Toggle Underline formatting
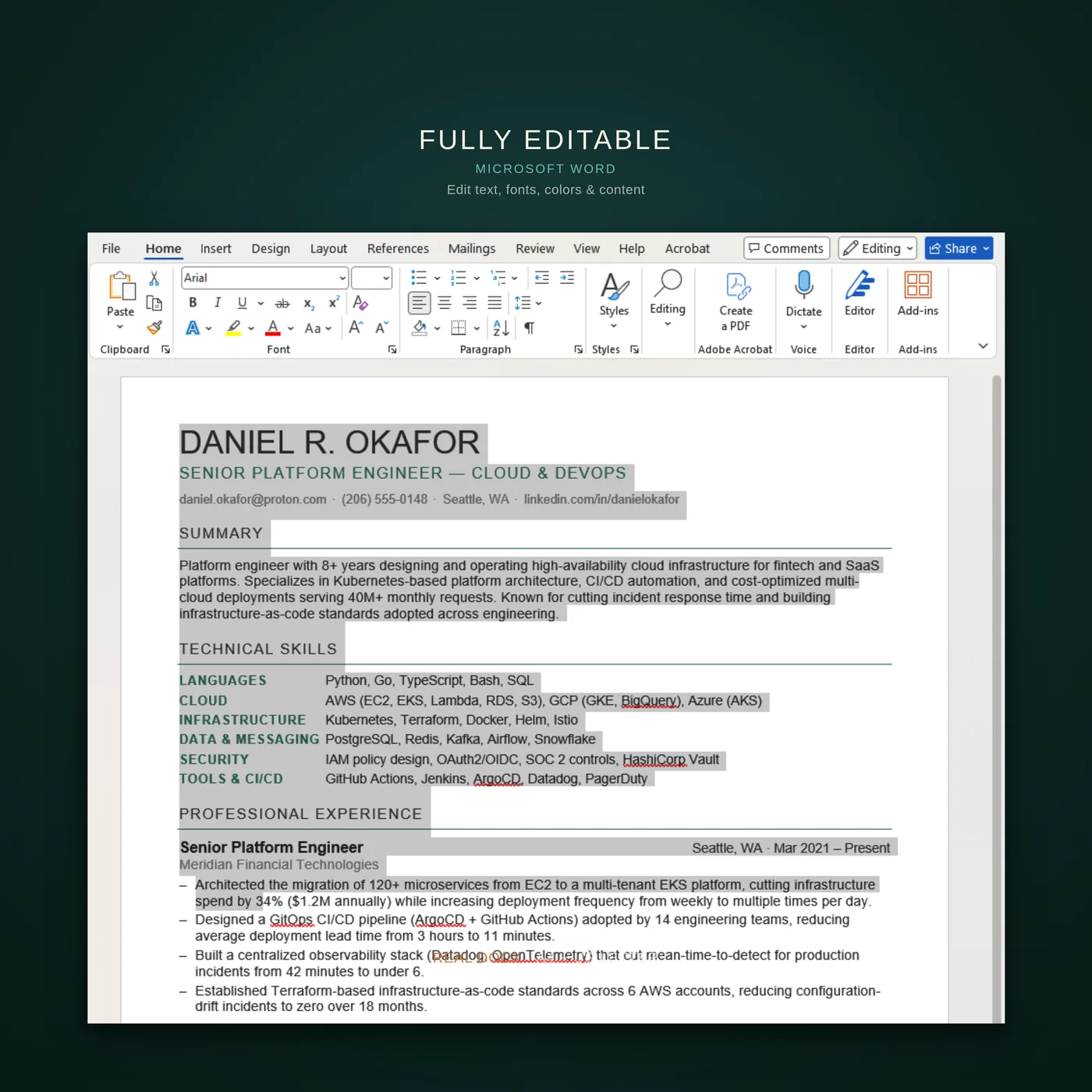 pyautogui.click(x=243, y=303)
